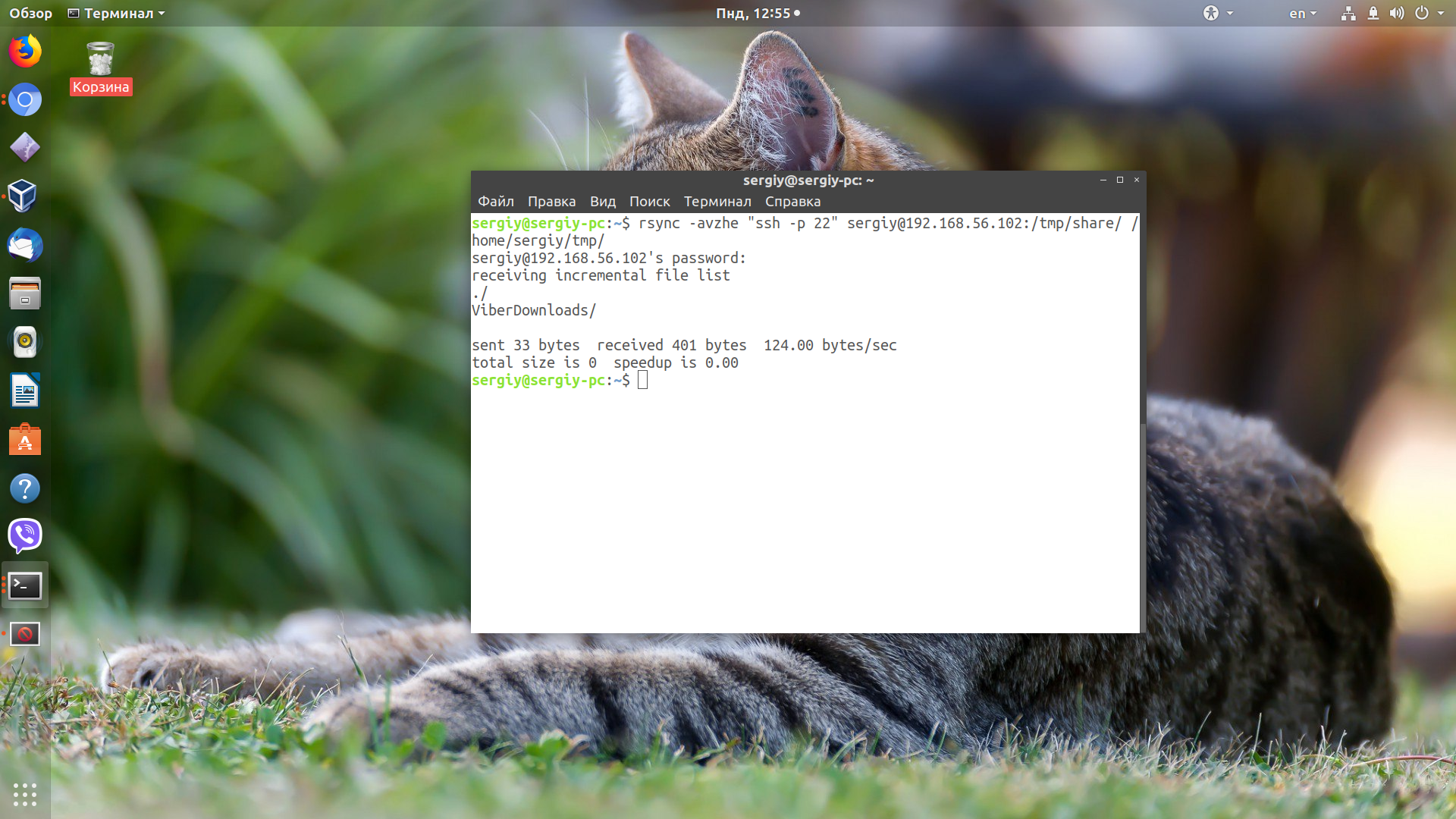Open the Терминал menu in menubar
The height and width of the screenshot is (819, 1456).
tap(717, 201)
